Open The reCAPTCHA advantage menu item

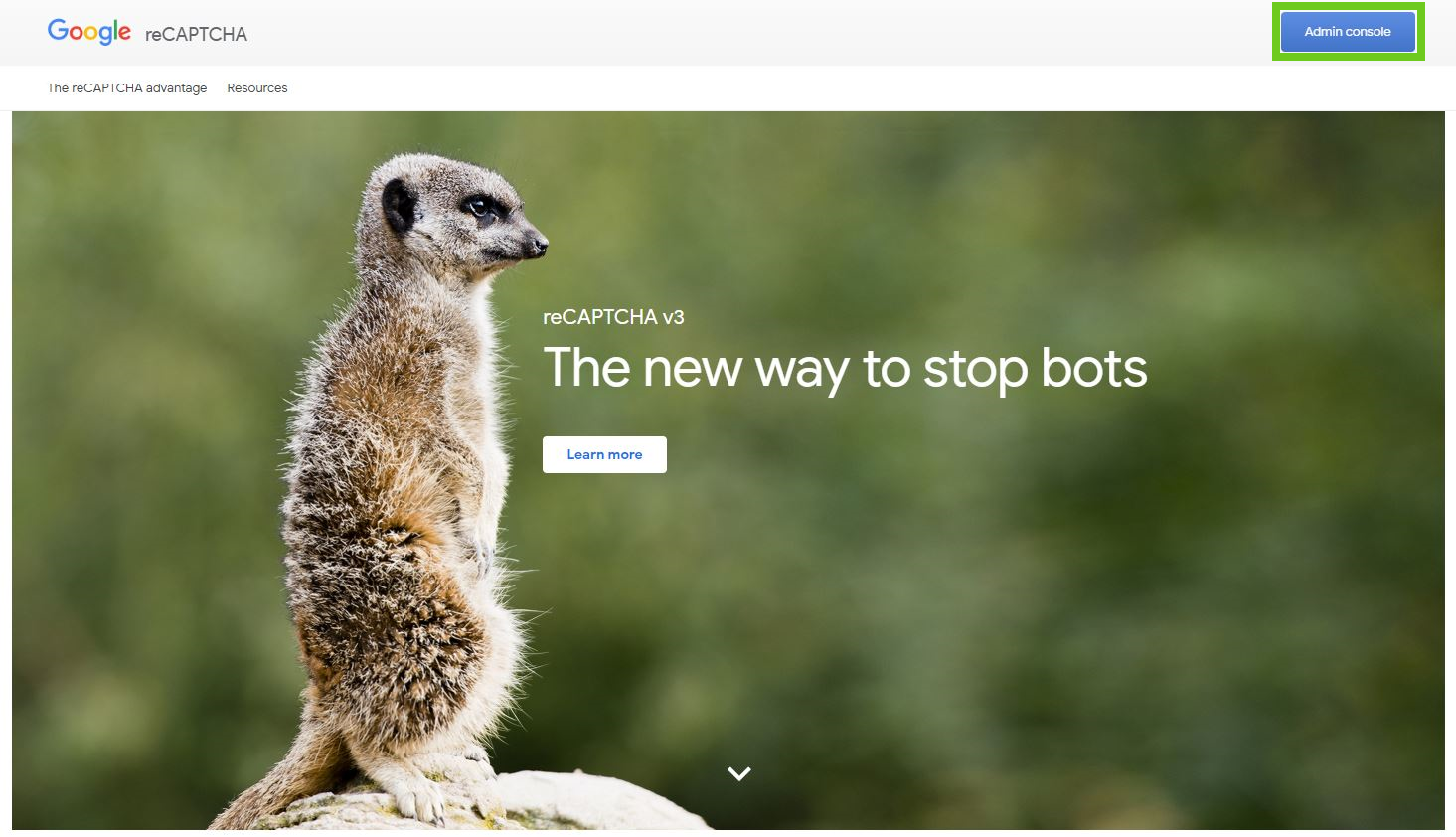(127, 87)
